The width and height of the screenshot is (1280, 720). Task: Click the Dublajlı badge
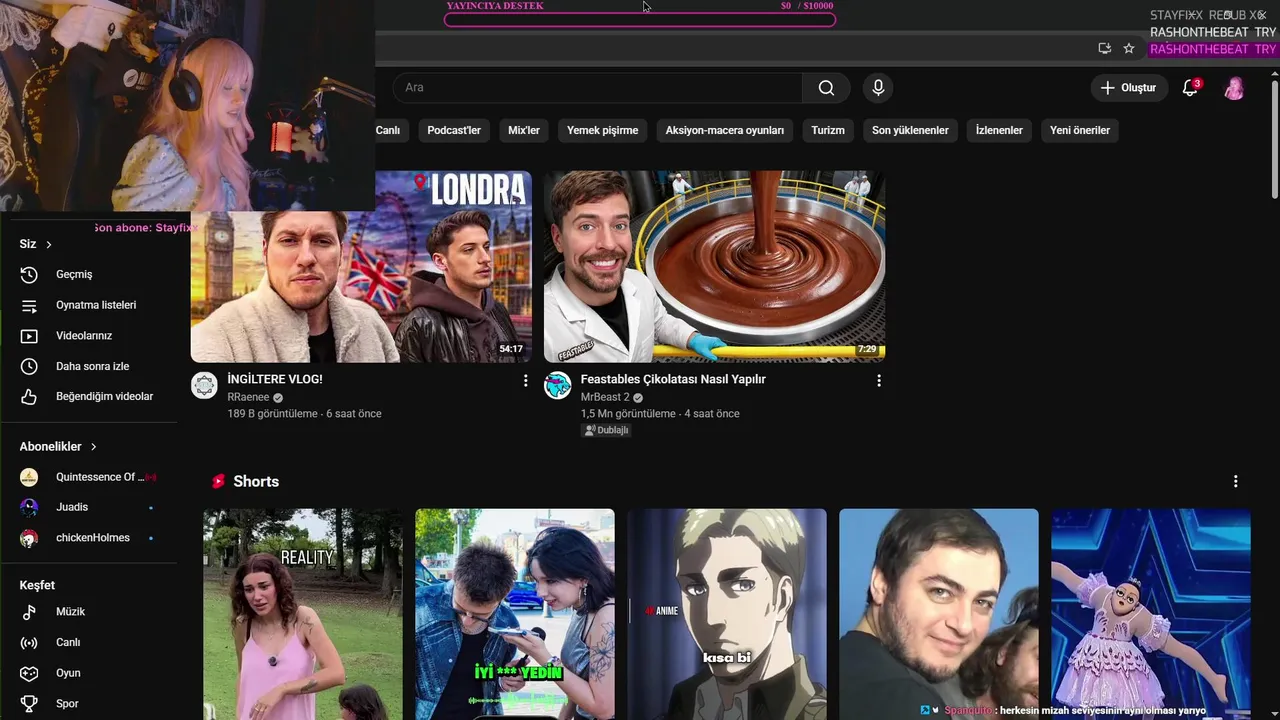606,430
